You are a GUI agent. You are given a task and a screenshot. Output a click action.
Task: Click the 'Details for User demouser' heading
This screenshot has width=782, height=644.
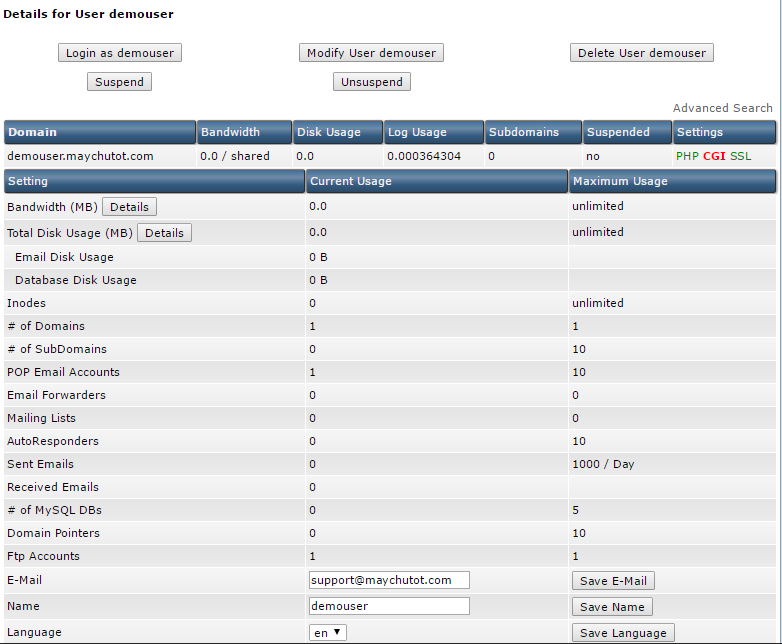(88, 14)
